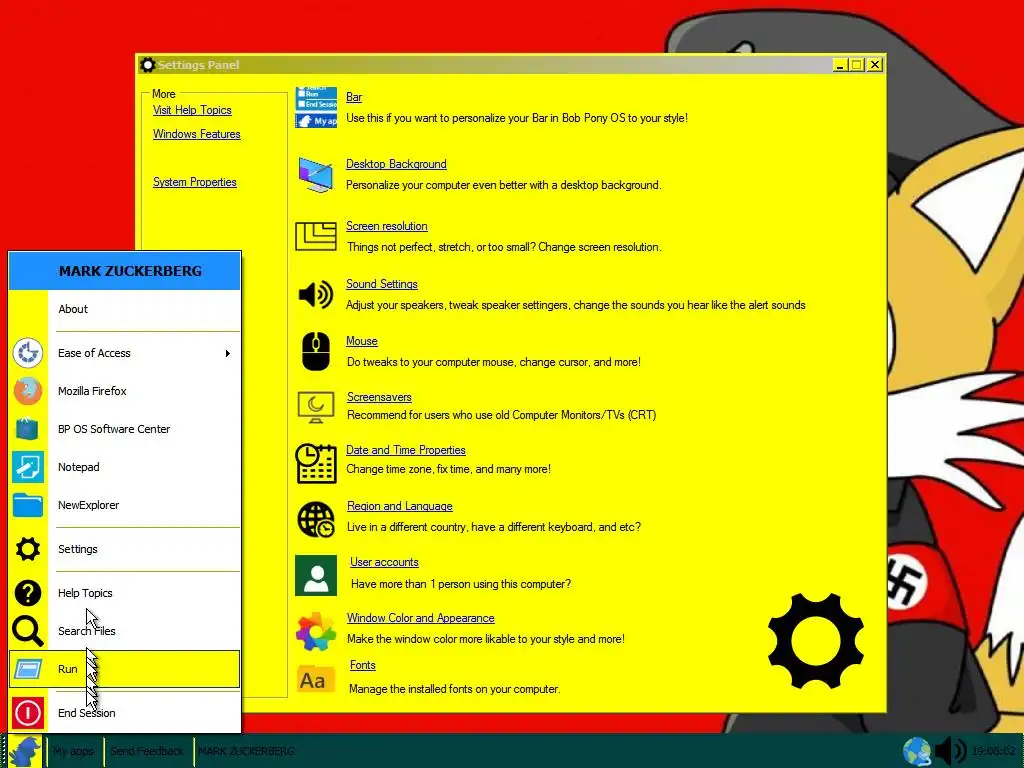Open the Sound Settings link

coord(381,284)
